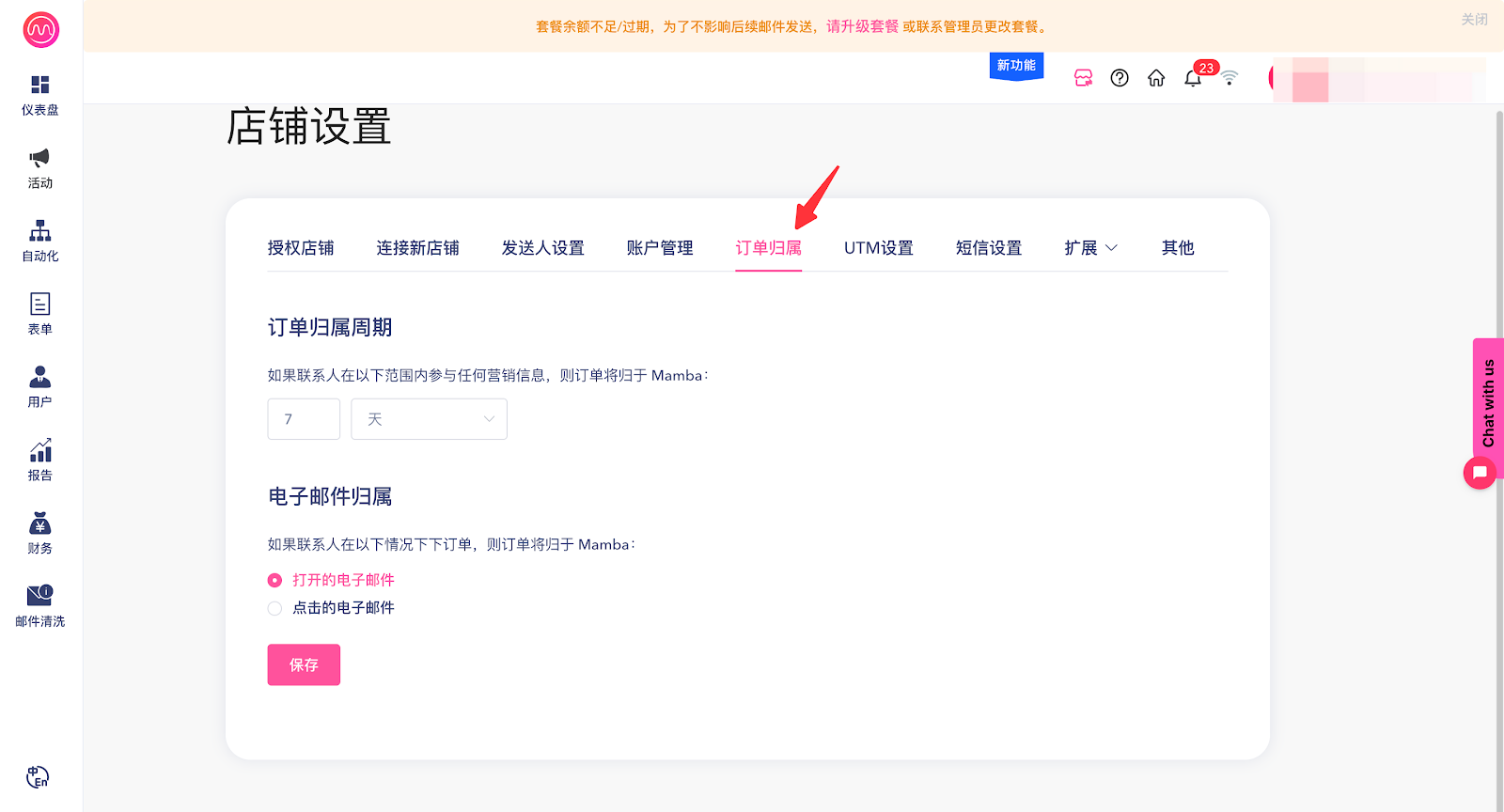Switch to the UTM设置 tab
Screen dimensions: 1504x812
pyautogui.click(x=878, y=248)
